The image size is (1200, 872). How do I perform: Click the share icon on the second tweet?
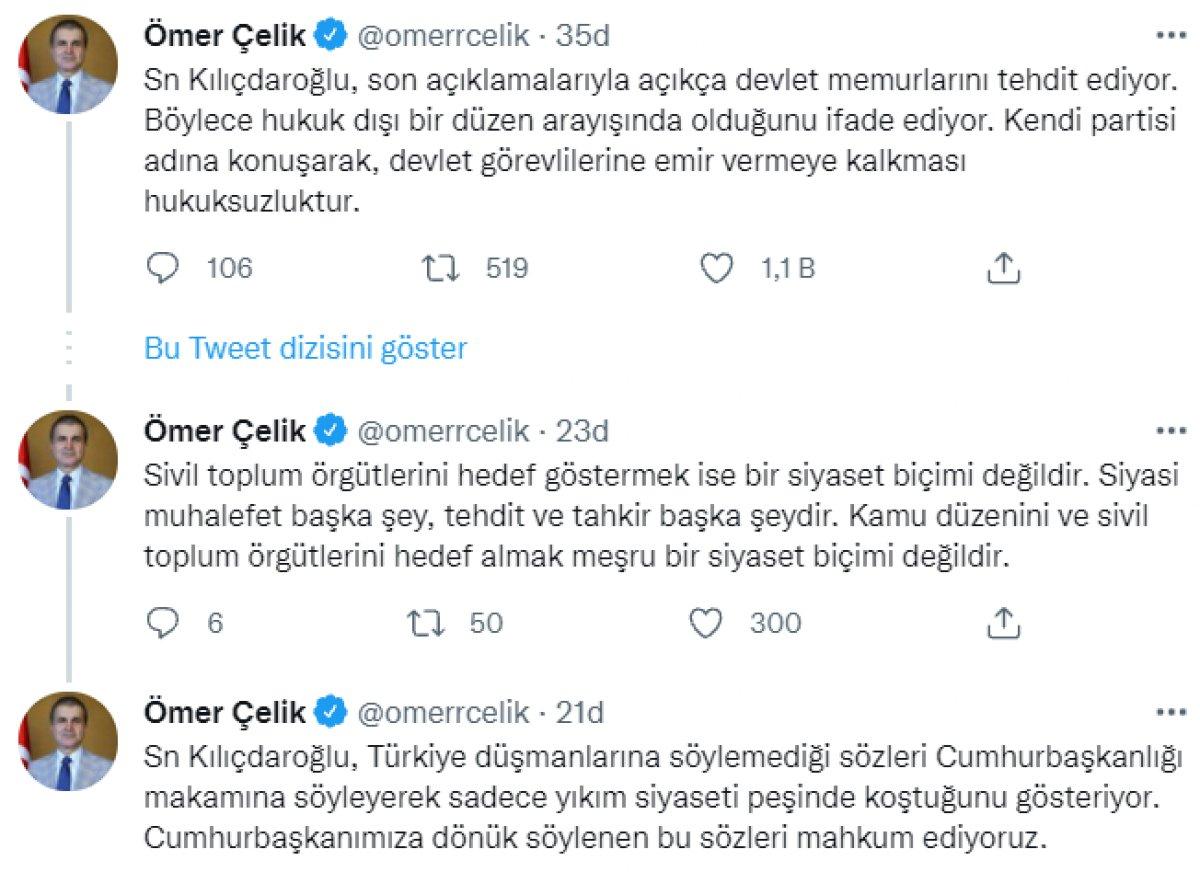tap(1000, 622)
